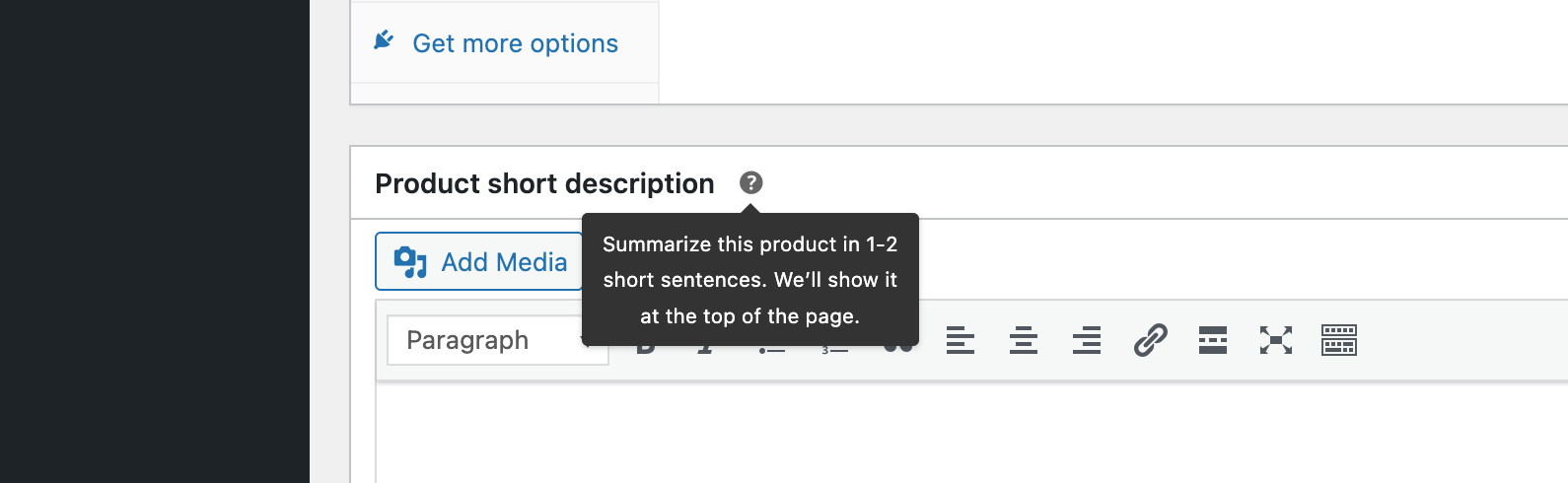This screenshot has height=483, width=1568.
Task: Click the help question mark icon
Action: pyautogui.click(x=750, y=182)
